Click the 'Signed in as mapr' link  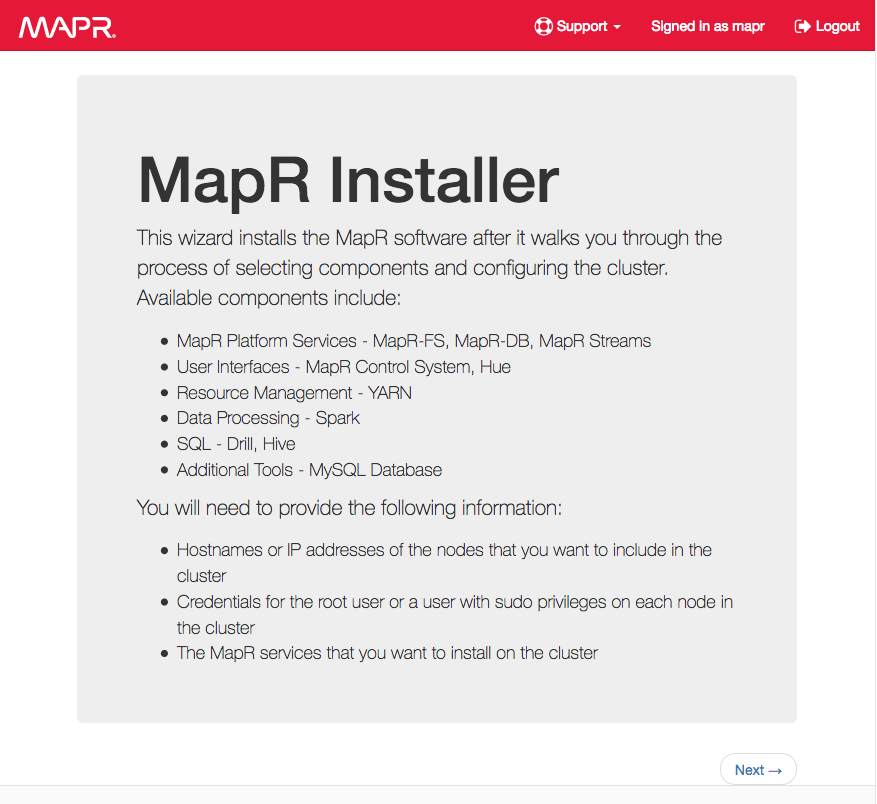tap(708, 26)
